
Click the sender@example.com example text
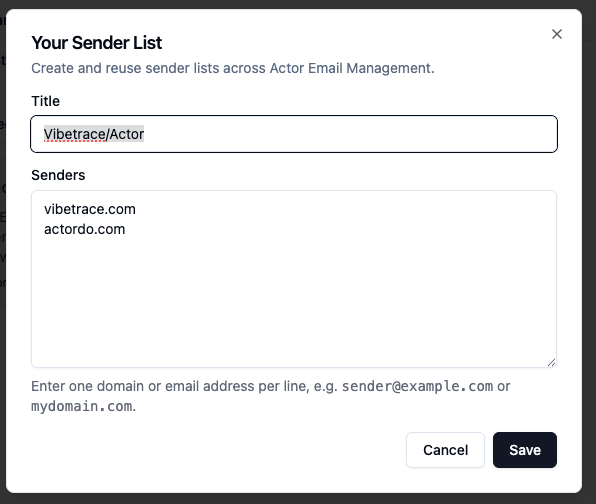(417, 386)
